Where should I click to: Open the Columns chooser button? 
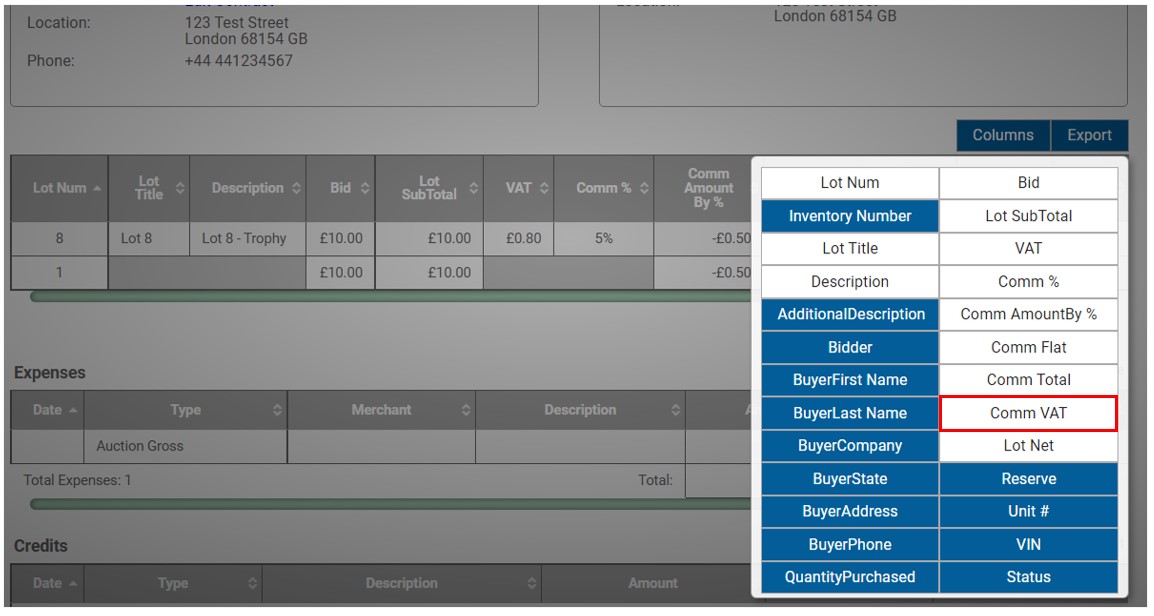[x=1003, y=135]
